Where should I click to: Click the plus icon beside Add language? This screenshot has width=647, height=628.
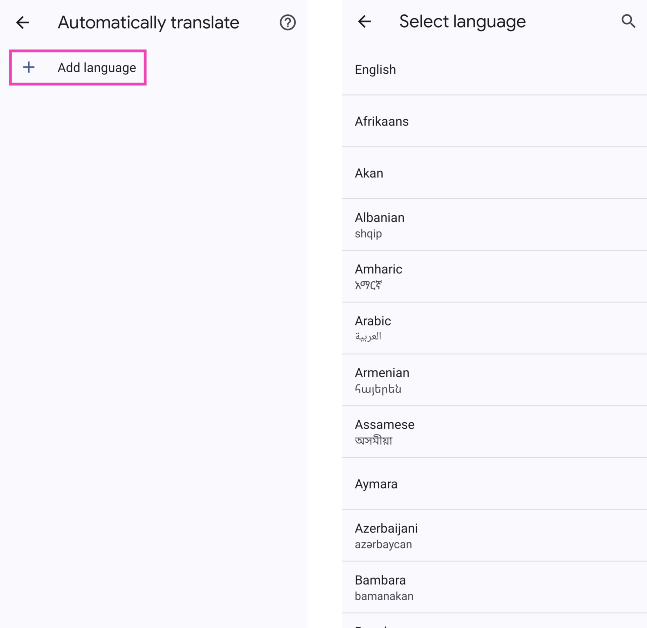pyautogui.click(x=29, y=67)
